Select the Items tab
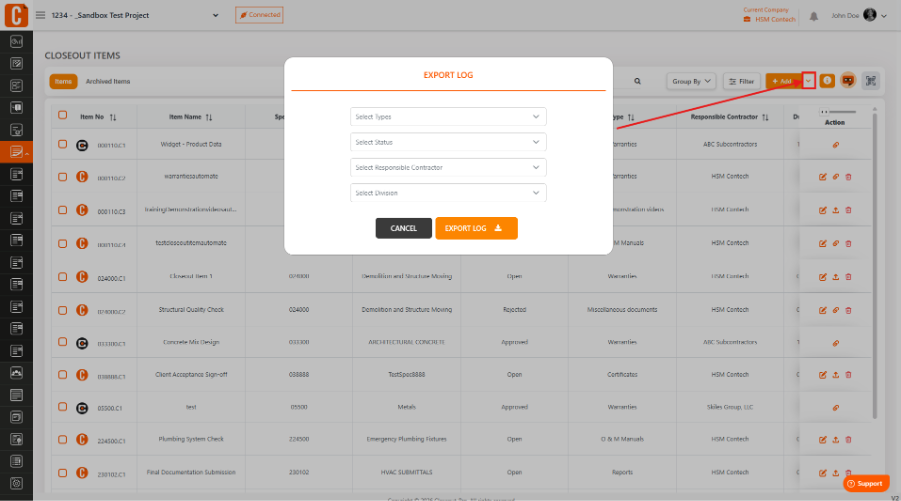 click(63, 82)
